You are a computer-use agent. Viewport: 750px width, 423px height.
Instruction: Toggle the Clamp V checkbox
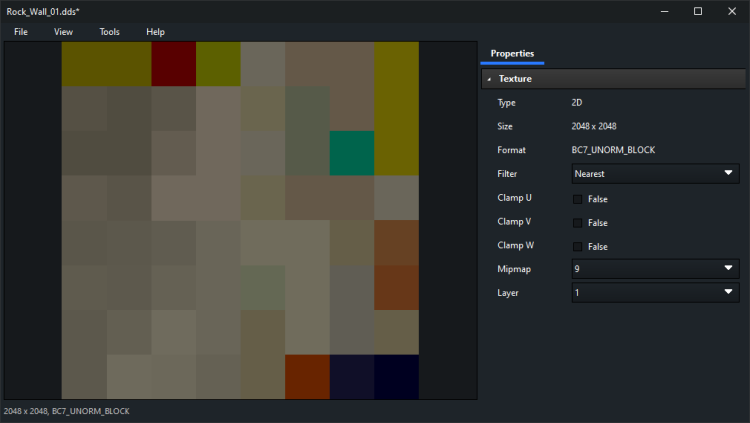point(578,222)
